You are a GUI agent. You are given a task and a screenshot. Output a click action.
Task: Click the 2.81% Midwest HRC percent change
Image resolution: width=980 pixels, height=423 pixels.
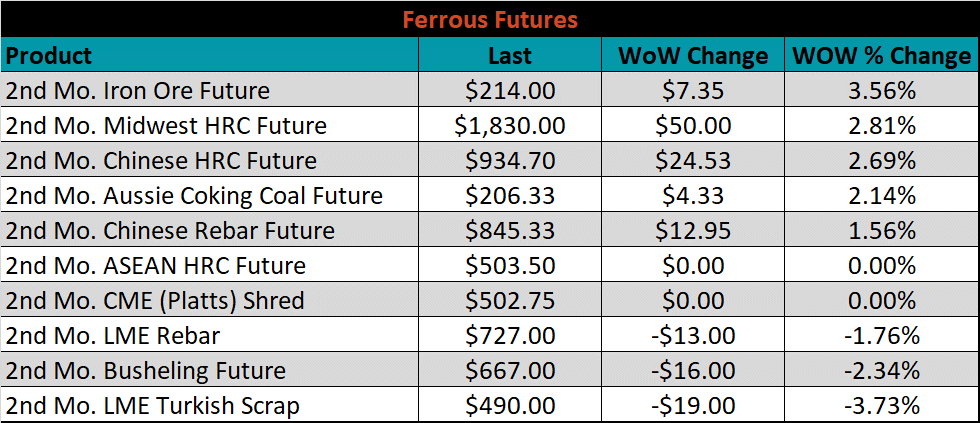tap(882, 124)
